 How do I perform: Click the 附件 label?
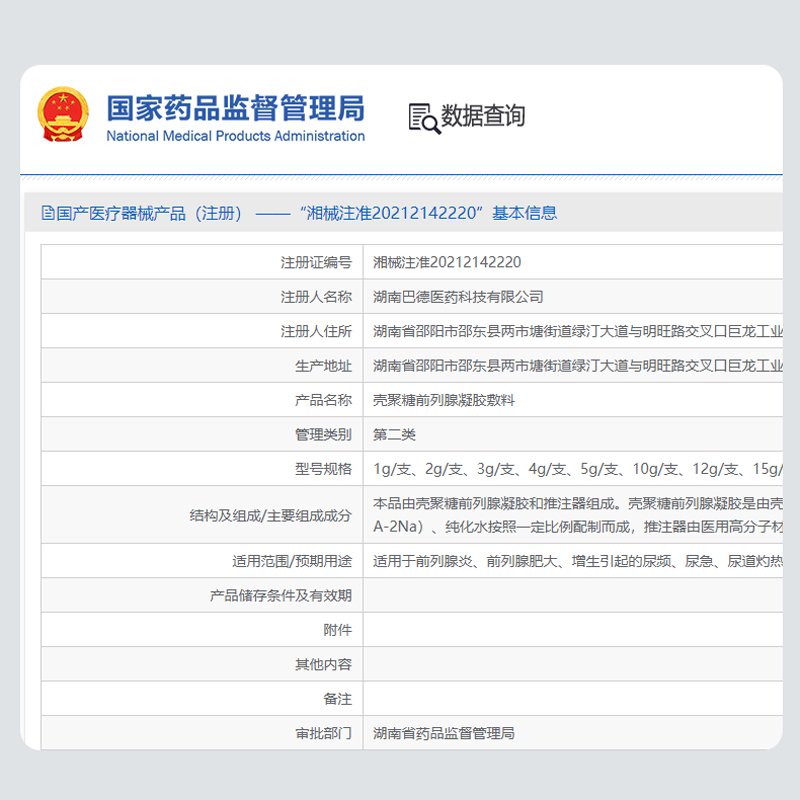(x=338, y=630)
